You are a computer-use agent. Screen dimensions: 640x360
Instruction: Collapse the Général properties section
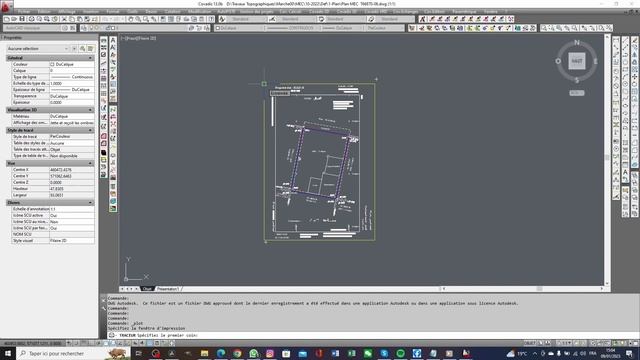coord(91,58)
